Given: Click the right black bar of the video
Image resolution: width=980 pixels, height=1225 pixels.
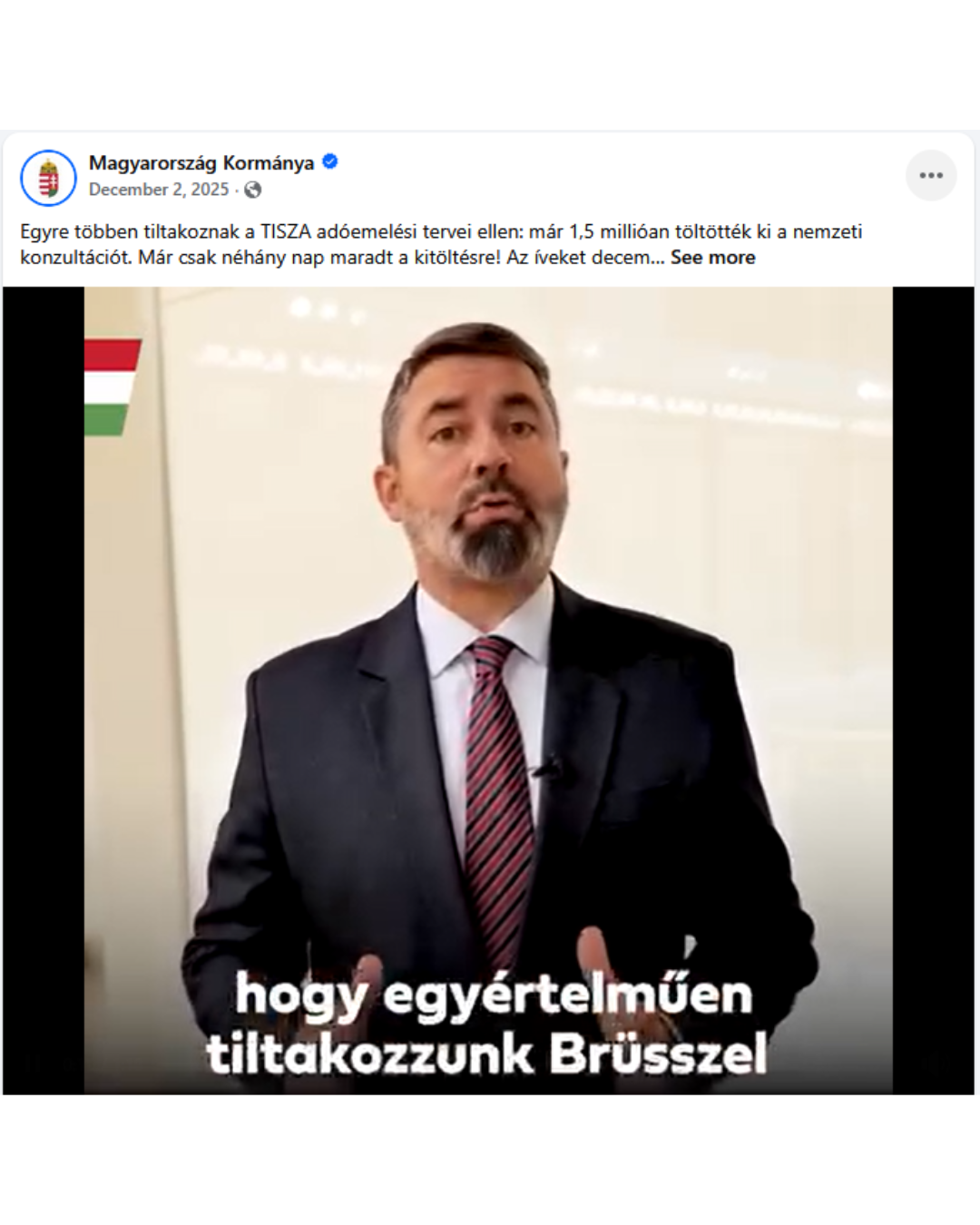Looking at the screenshot, I should pos(934,691).
